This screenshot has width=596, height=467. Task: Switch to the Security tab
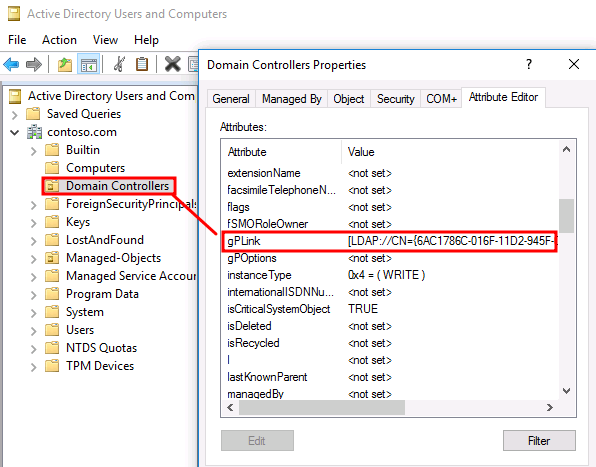coord(396,99)
